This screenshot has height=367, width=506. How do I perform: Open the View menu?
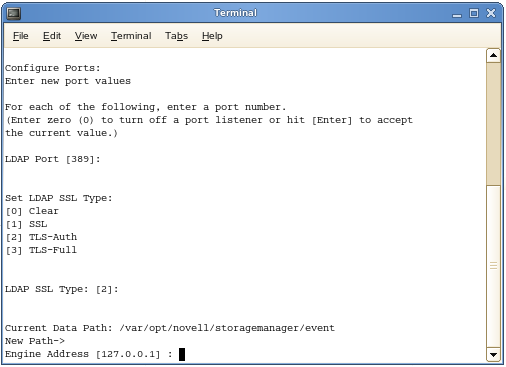[x=86, y=36]
